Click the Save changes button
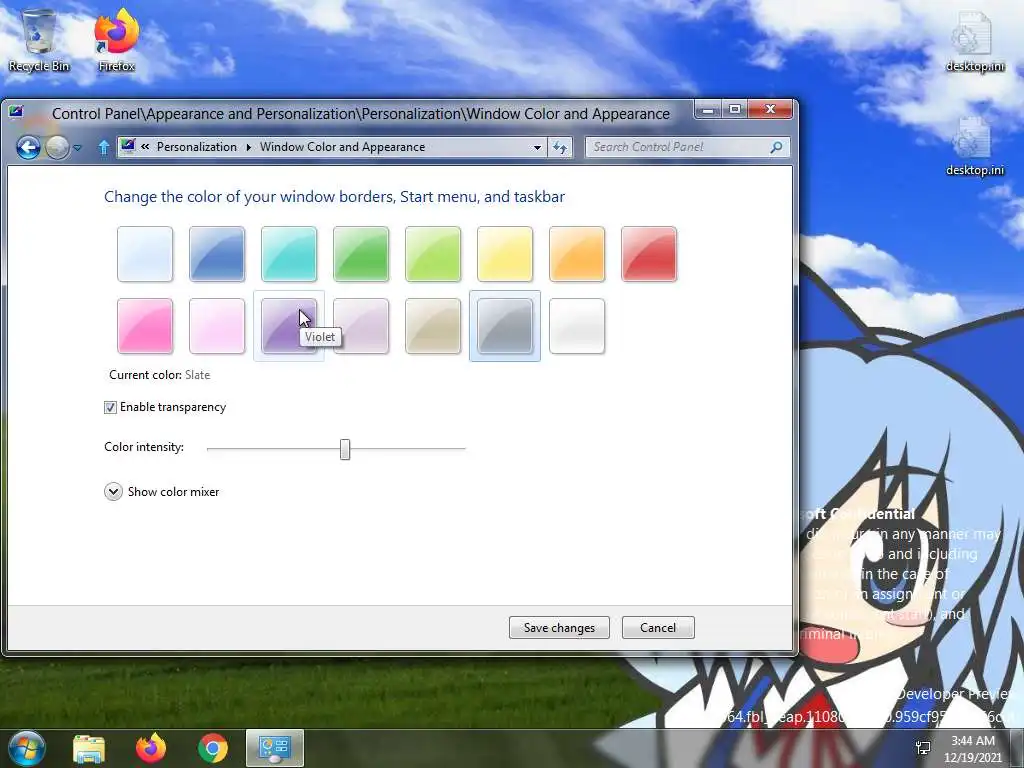Image resolution: width=1024 pixels, height=768 pixels. tap(559, 628)
